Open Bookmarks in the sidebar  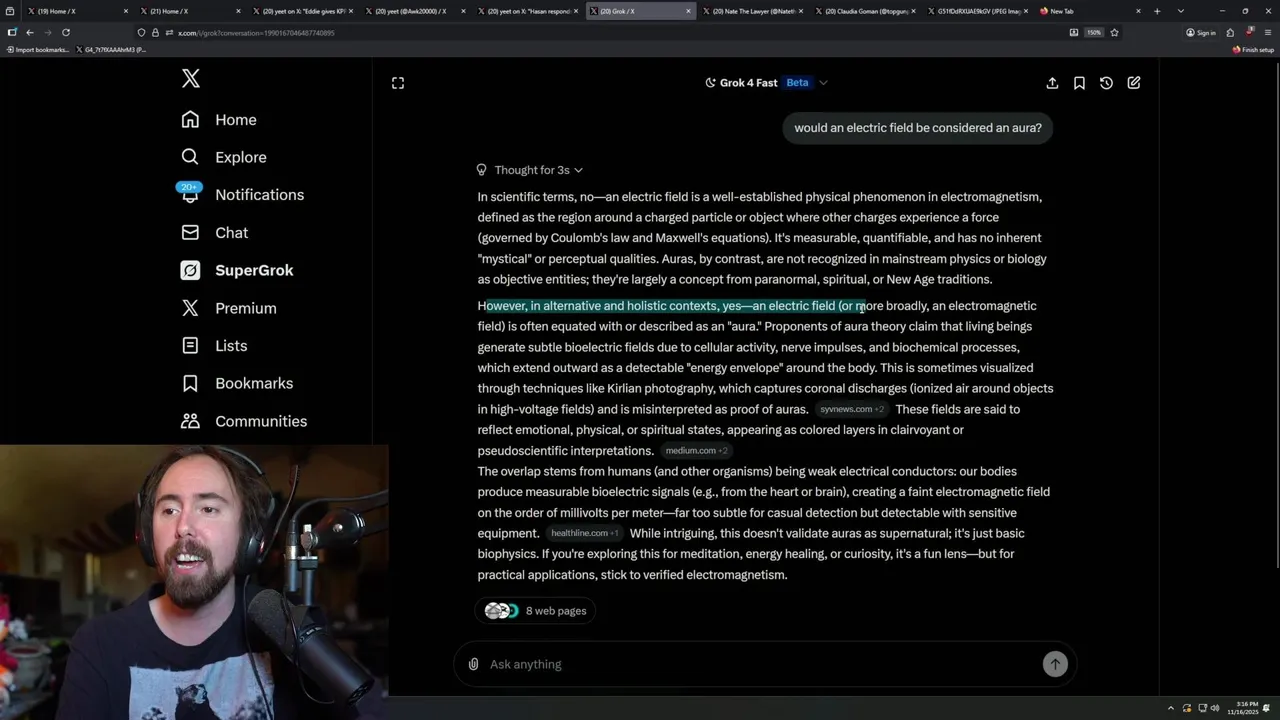point(237,383)
